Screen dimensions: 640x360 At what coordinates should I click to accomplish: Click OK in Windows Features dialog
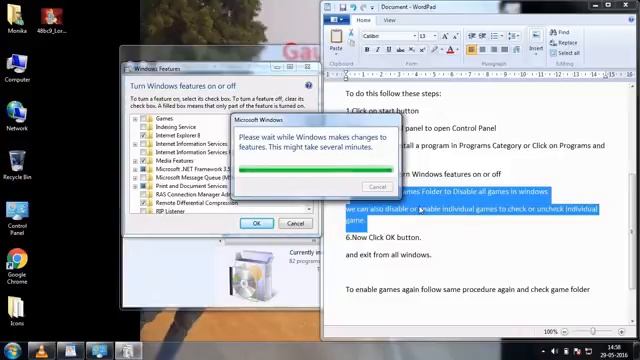(257, 223)
